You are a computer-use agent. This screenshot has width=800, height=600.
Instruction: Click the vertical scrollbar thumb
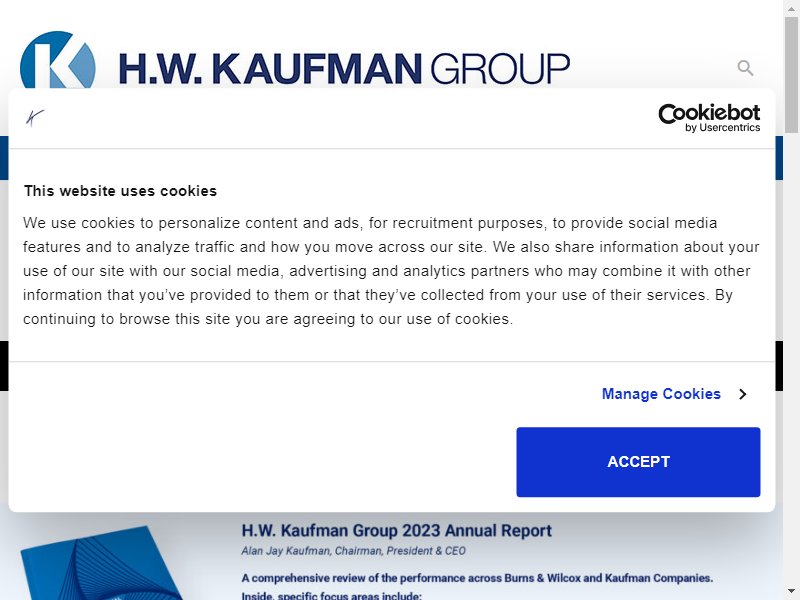[x=791, y=74]
